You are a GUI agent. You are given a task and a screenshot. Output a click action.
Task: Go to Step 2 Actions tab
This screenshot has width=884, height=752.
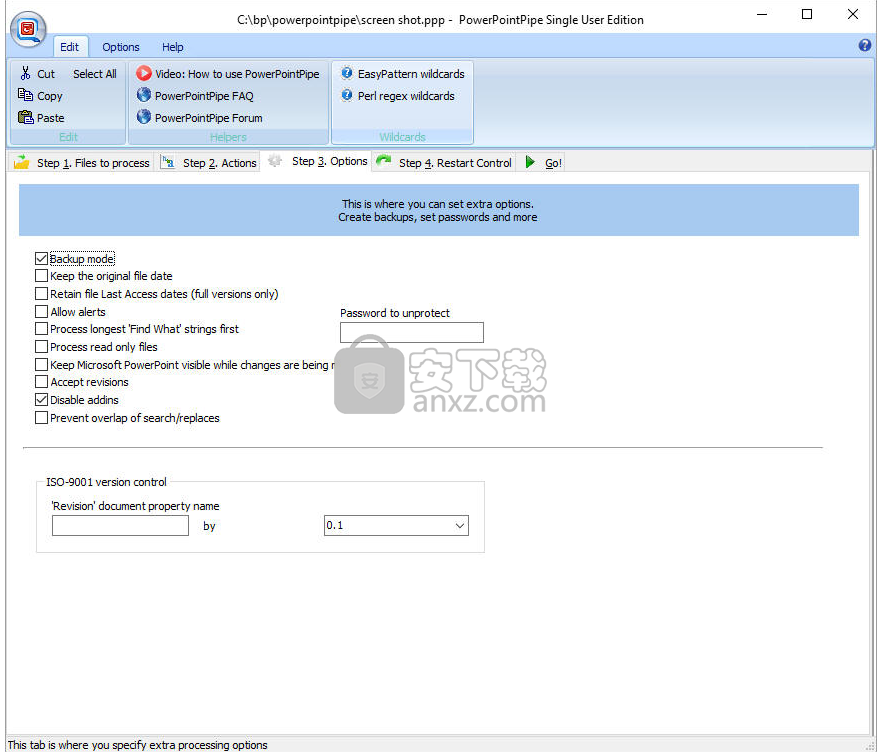tap(209, 162)
